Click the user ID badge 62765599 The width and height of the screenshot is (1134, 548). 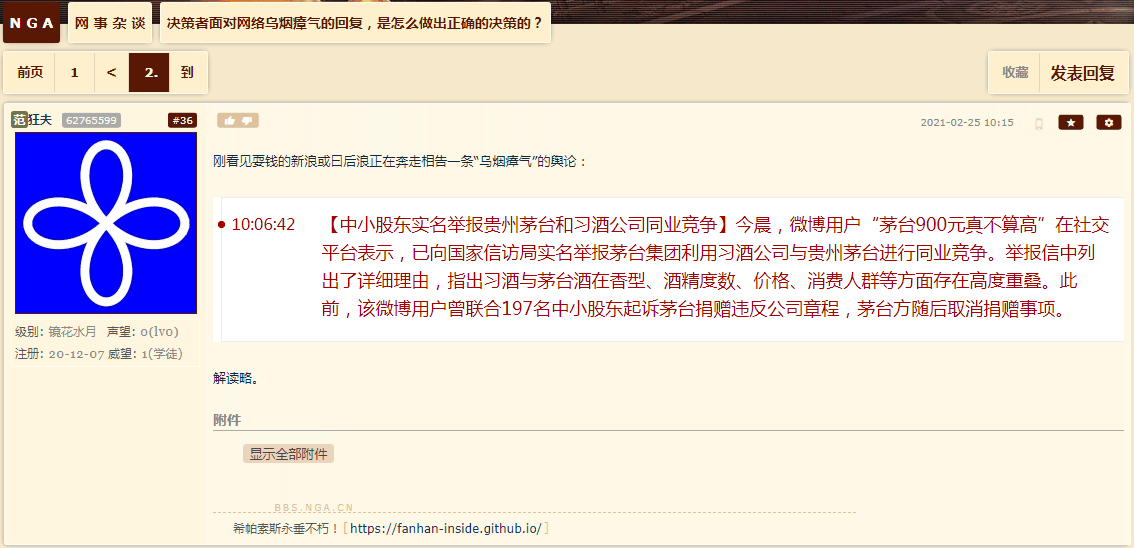point(91,121)
